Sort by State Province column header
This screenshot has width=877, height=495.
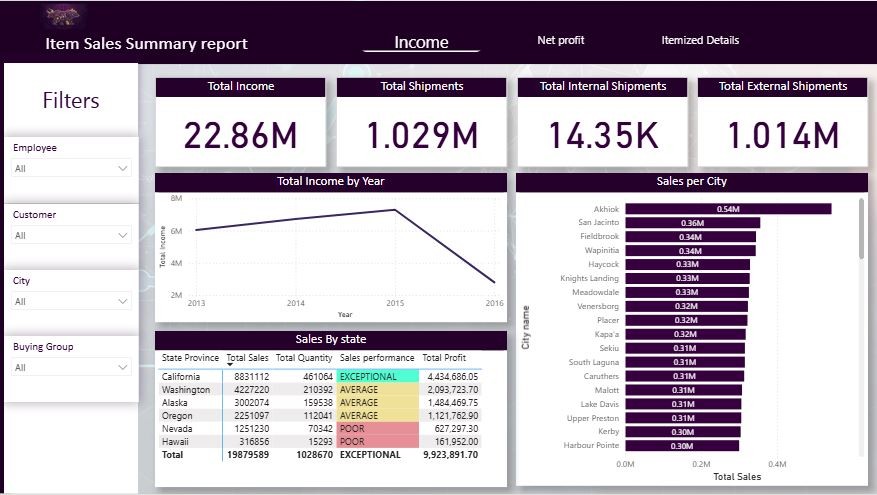point(190,358)
